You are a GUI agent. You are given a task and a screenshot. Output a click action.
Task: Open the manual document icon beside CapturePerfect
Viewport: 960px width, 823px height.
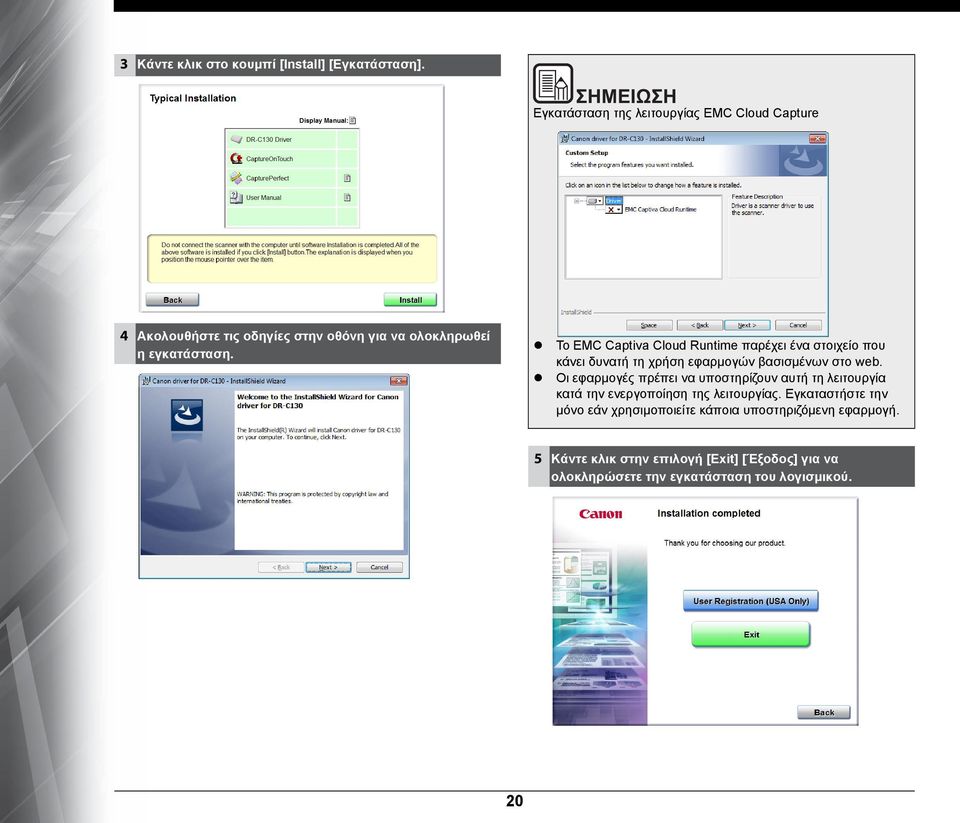coord(347,178)
